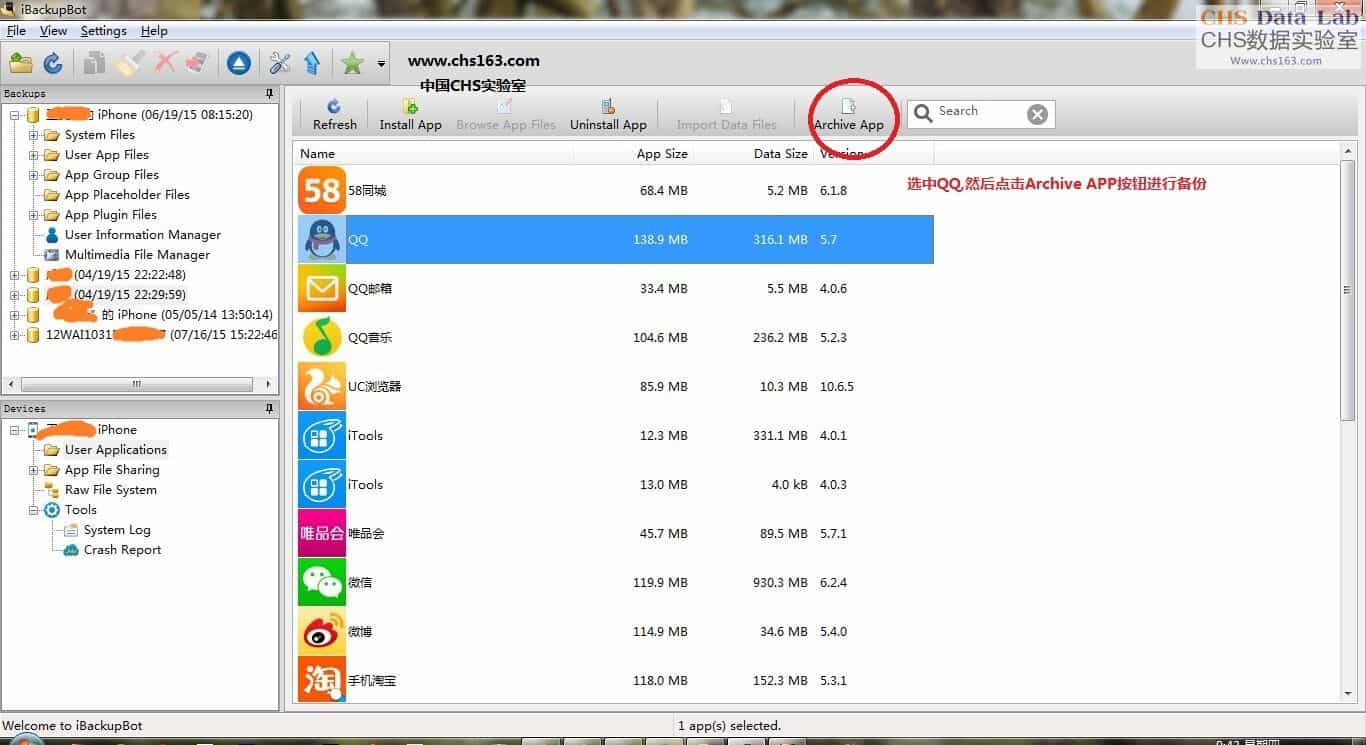Collapse the Tools node in Devices
Image resolution: width=1366 pixels, height=745 pixels.
[34, 510]
